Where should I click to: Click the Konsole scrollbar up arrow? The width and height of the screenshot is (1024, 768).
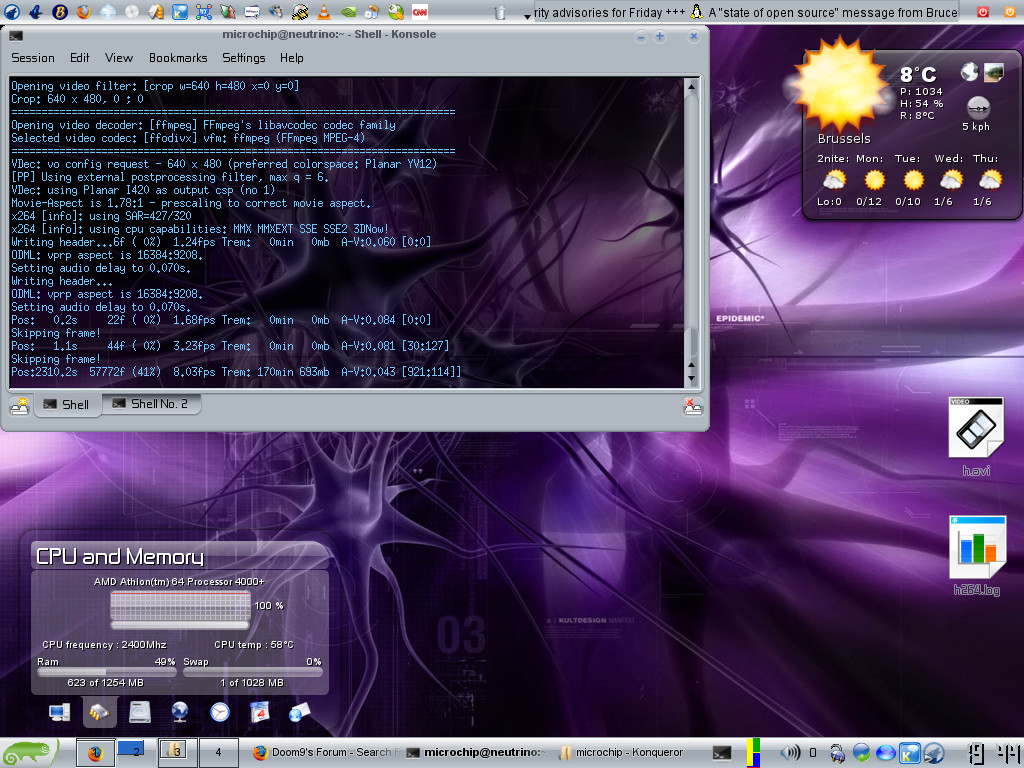(x=691, y=86)
